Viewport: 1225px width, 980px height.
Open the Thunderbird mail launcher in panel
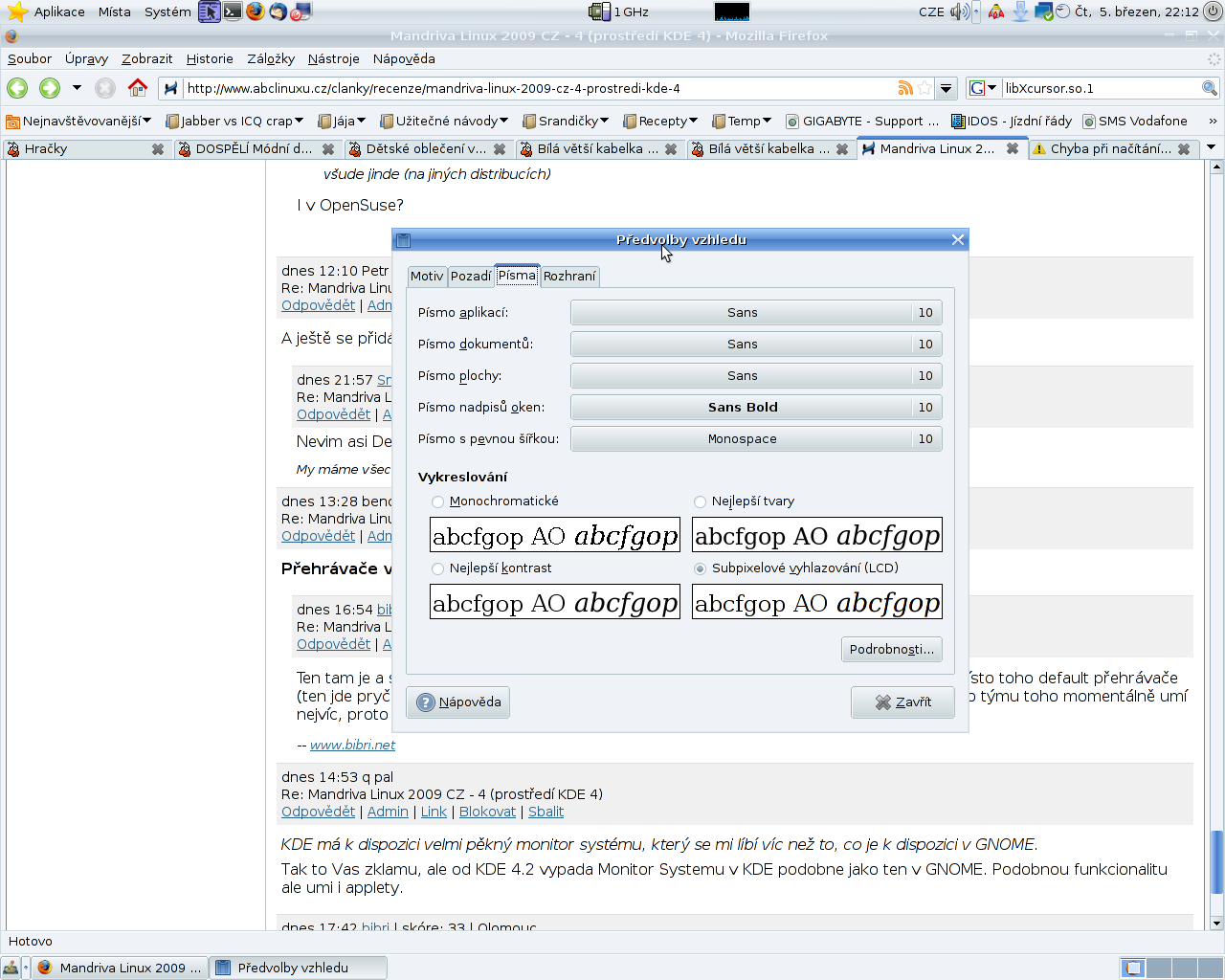[278, 11]
